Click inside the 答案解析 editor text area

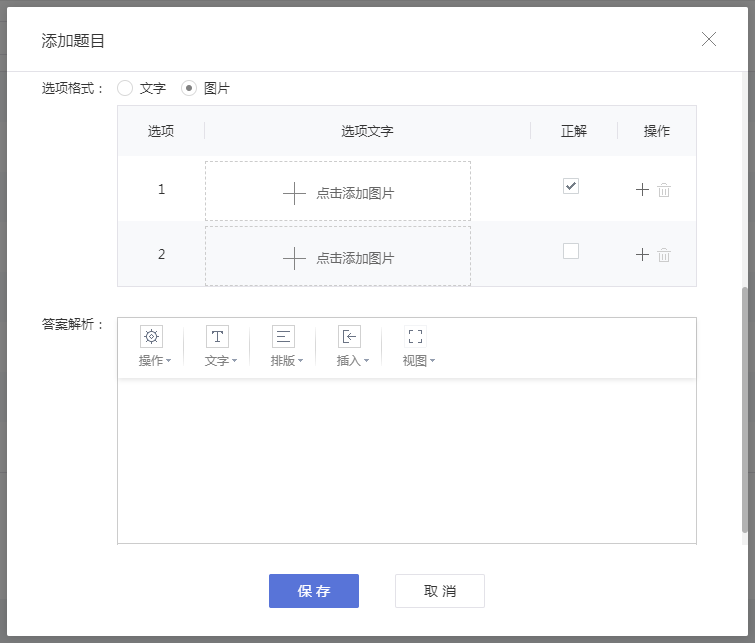click(x=406, y=460)
